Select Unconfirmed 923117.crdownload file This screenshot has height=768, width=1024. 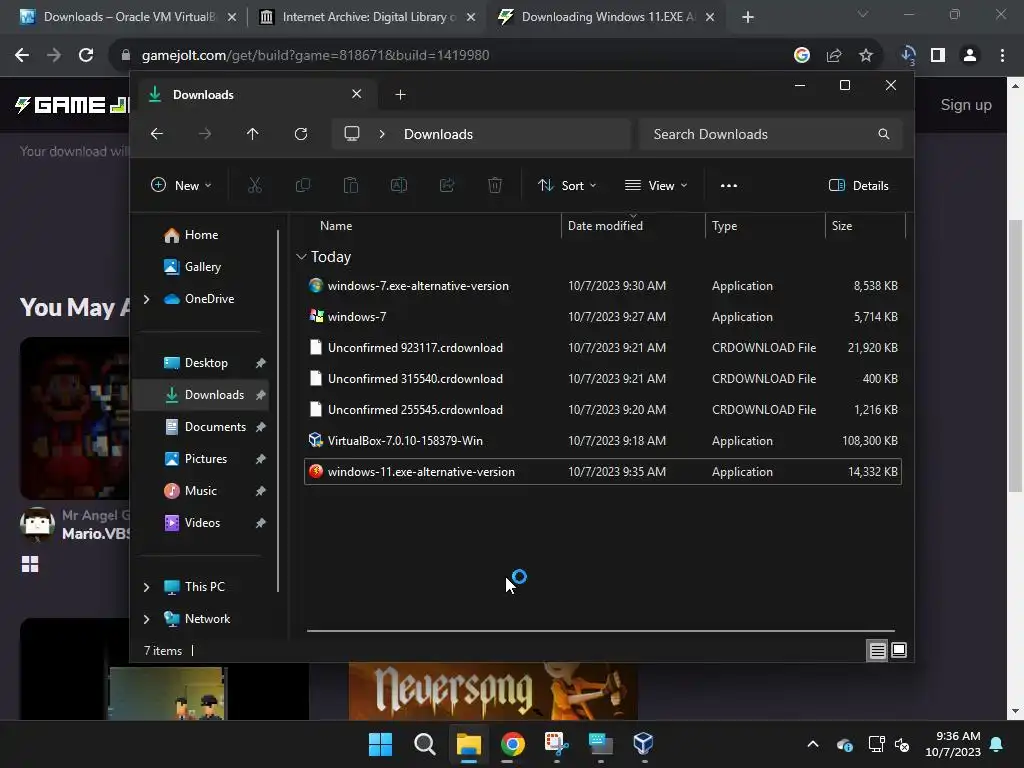click(603, 348)
